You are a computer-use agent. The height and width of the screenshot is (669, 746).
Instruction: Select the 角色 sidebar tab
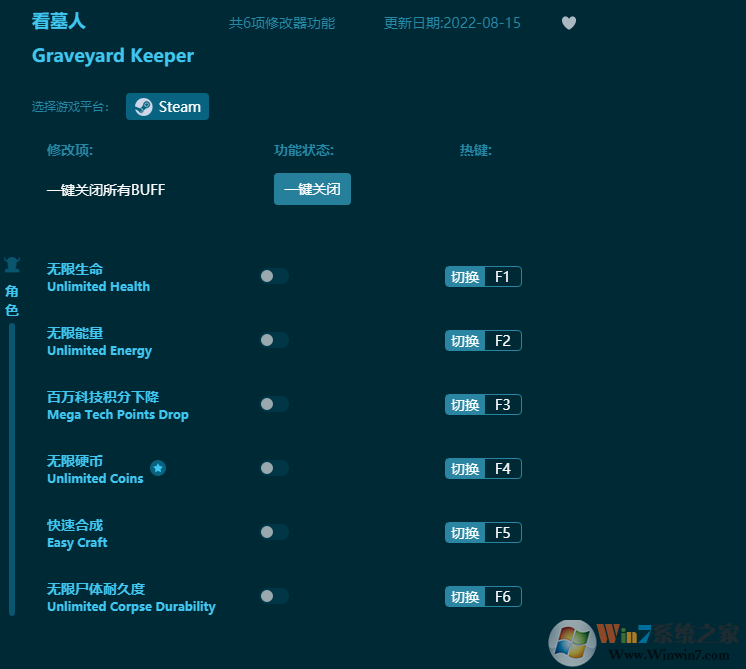[x=12, y=300]
